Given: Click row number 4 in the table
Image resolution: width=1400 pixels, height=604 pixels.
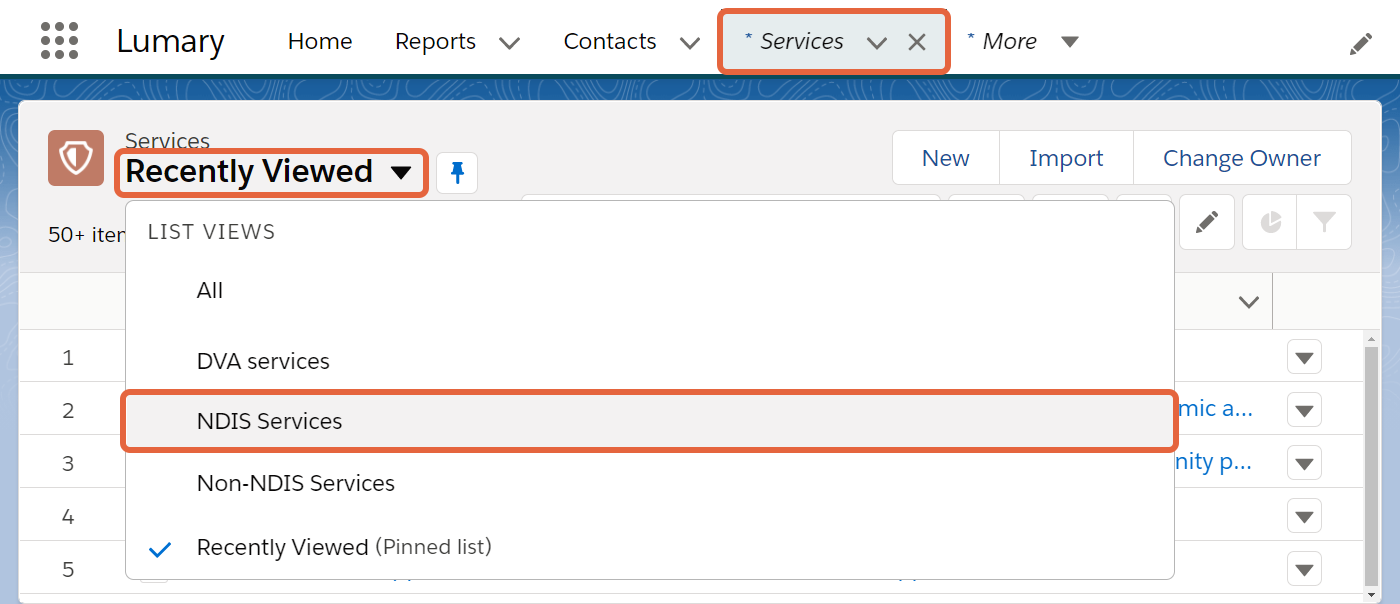Looking at the screenshot, I should (68, 516).
